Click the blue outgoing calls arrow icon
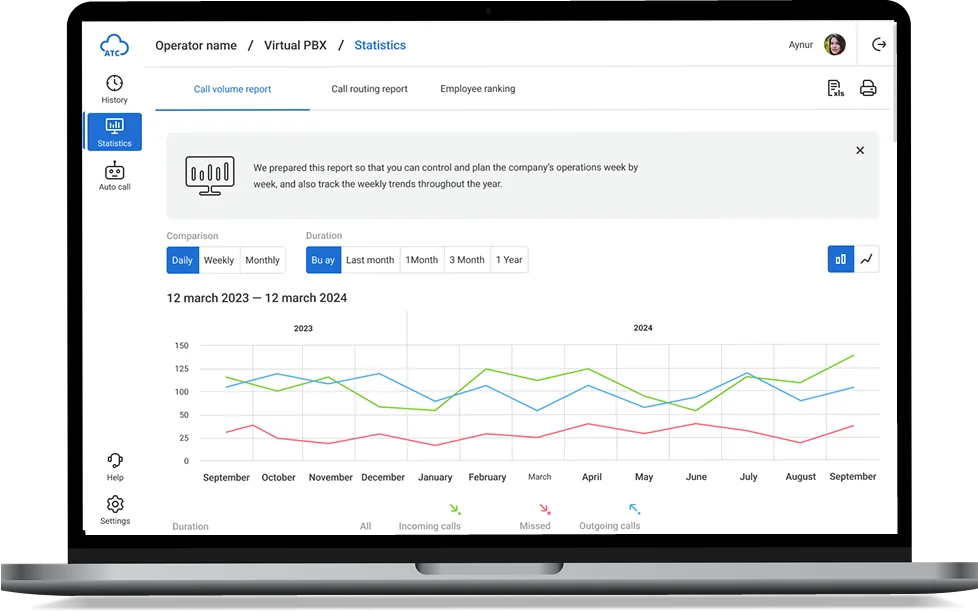 (634, 509)
